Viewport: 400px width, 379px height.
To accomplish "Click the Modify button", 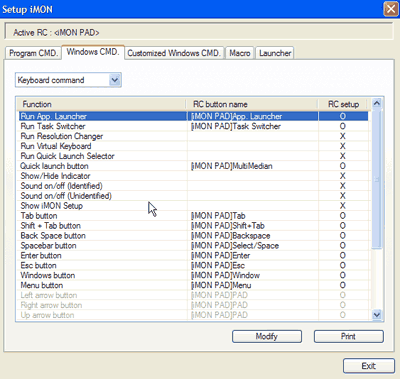I will click(x=267, y=336).
